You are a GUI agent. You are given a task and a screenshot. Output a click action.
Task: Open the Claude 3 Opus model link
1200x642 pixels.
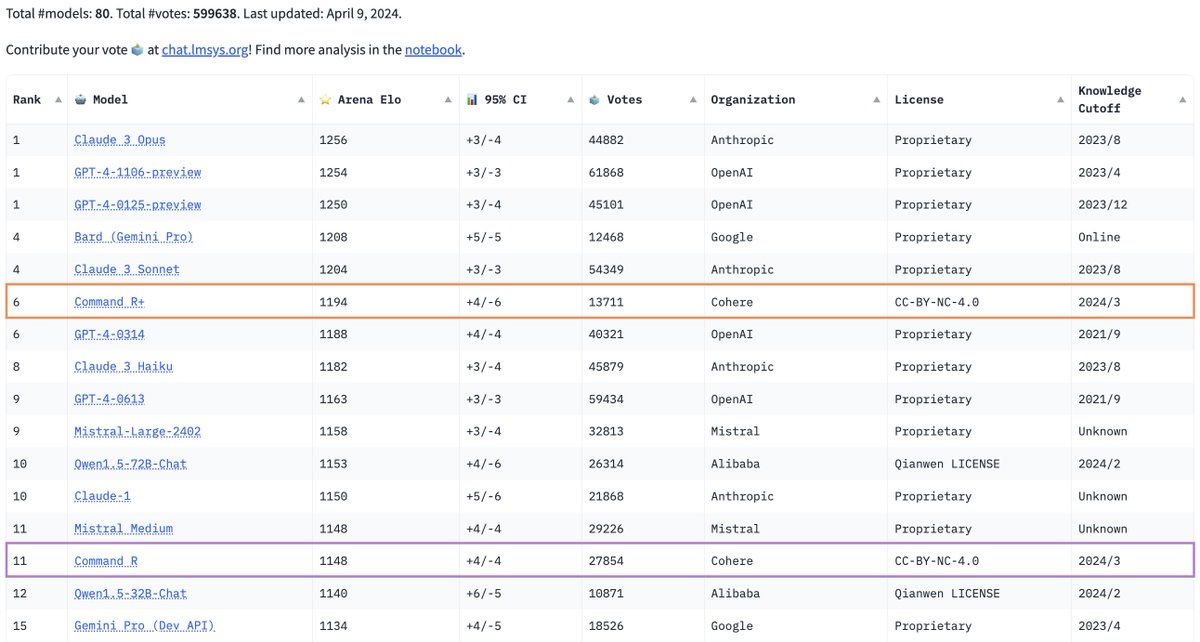click(120, 140)
